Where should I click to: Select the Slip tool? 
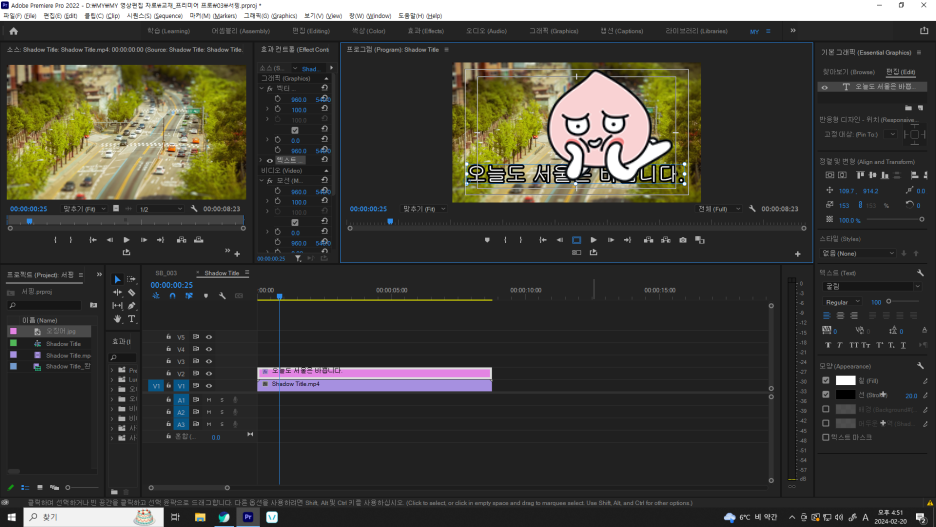pyautogui.click(x=117, y=306)
